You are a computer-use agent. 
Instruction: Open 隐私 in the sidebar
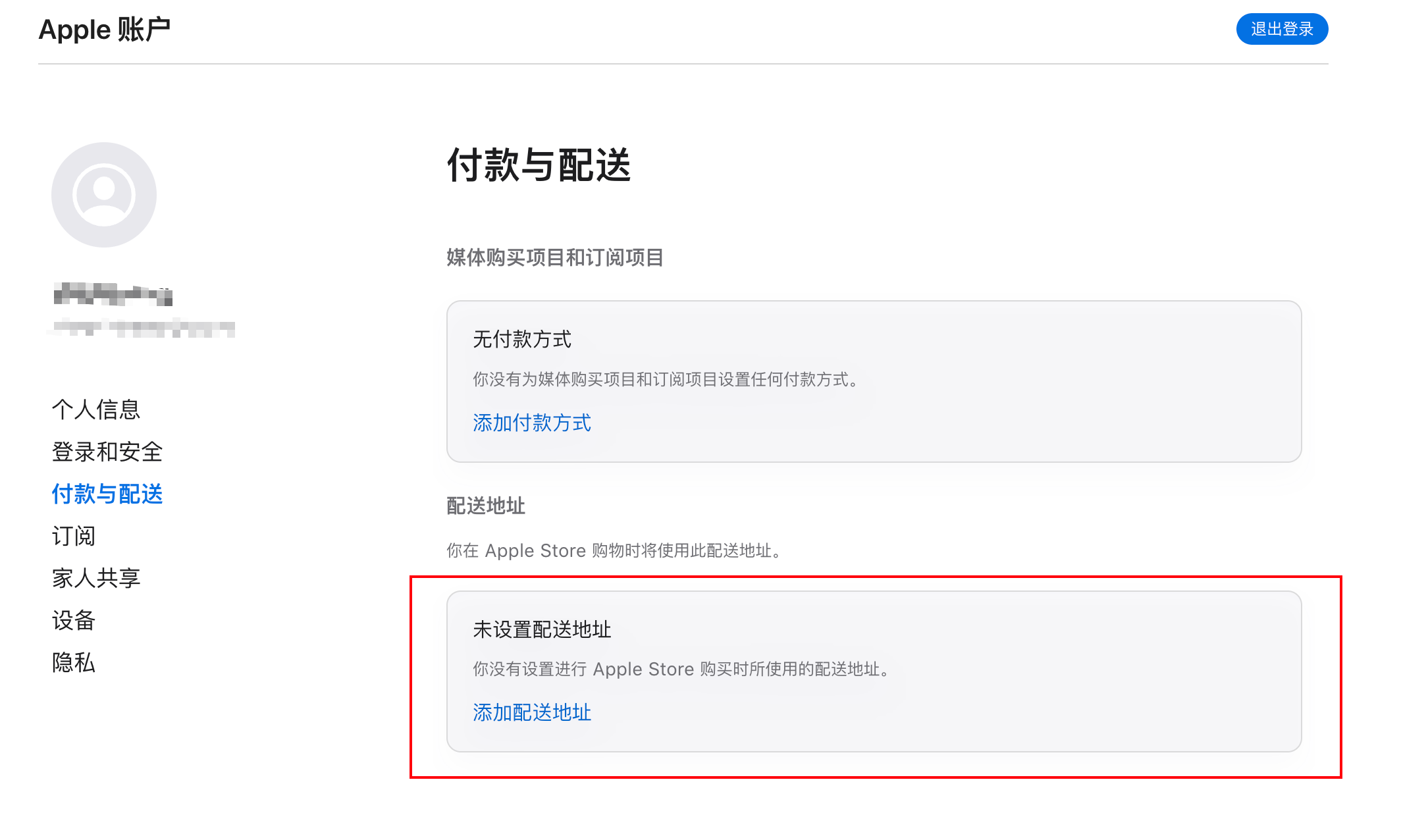[x=74, y=662]
